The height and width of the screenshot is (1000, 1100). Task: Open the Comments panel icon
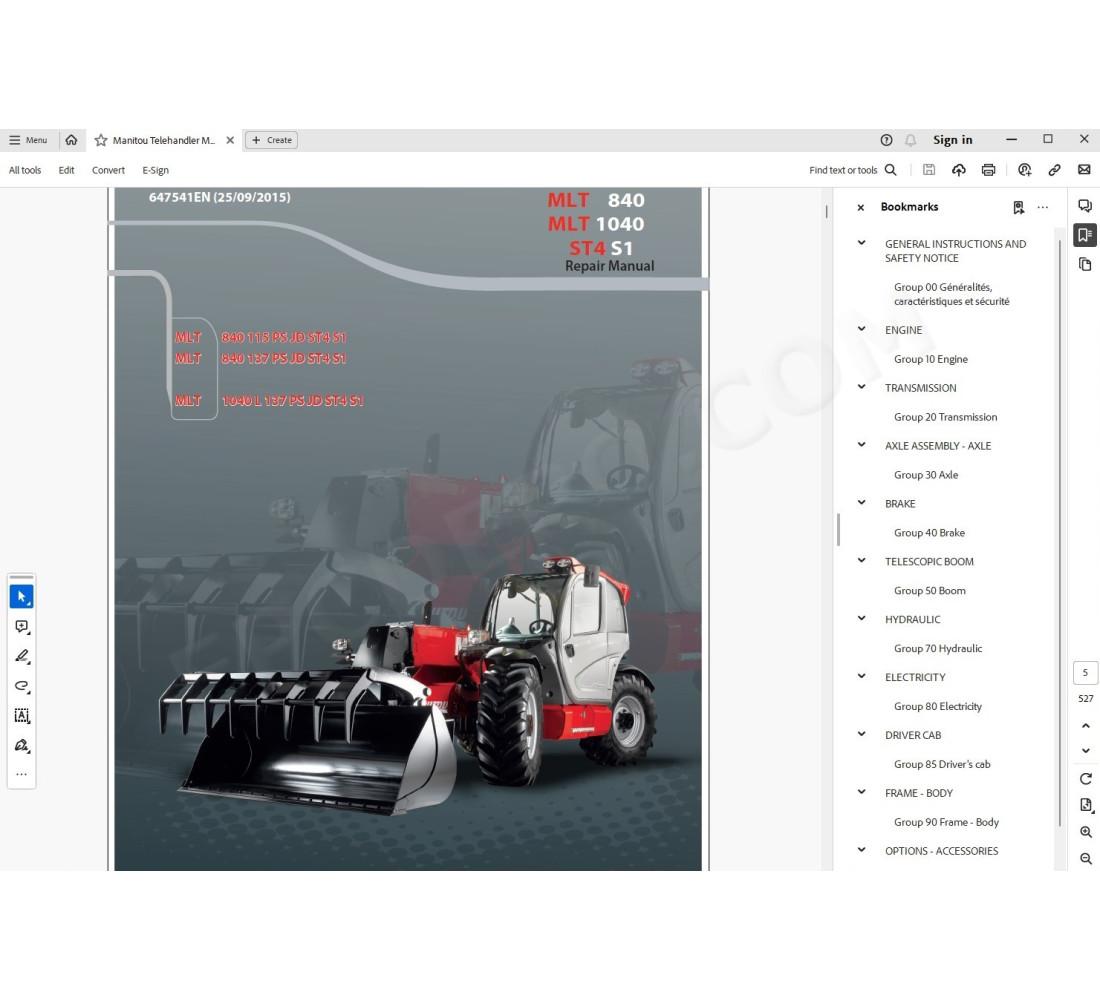coord(1085,206)
